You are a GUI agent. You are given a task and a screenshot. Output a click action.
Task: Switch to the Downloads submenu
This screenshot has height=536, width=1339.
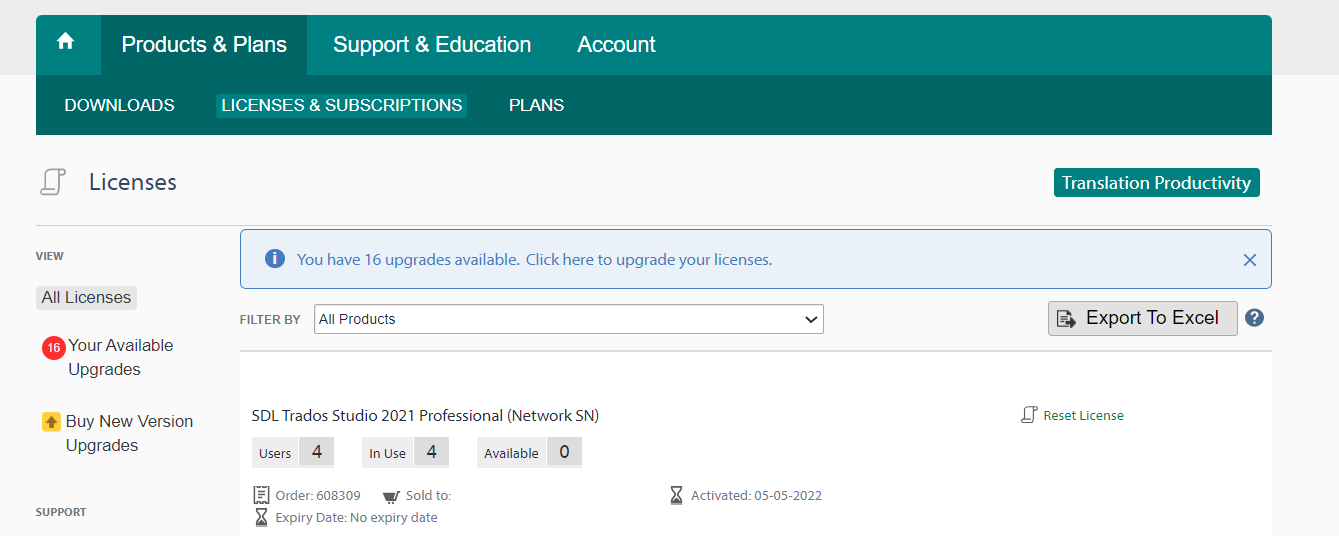119,105
